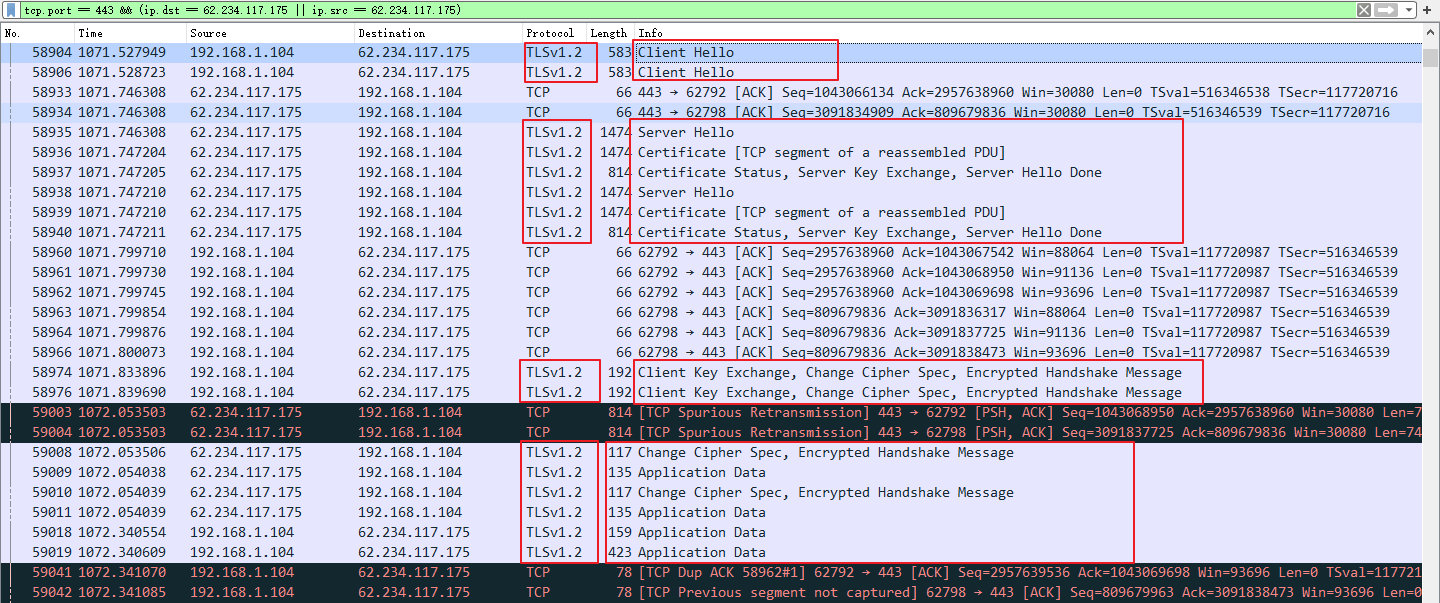The width and height of the screenshot is (1440, 603).
Task: Click in the display filter text field
Action: pos(700,10)
